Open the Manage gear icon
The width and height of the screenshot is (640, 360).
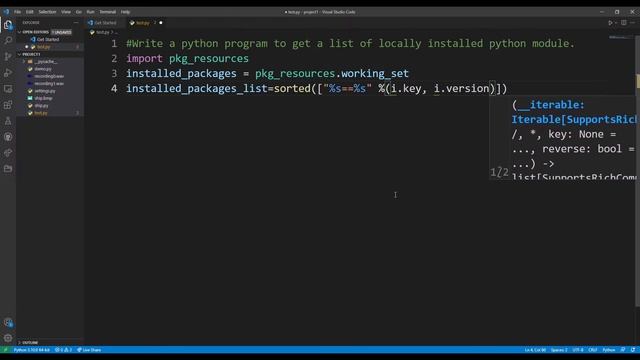8,338
